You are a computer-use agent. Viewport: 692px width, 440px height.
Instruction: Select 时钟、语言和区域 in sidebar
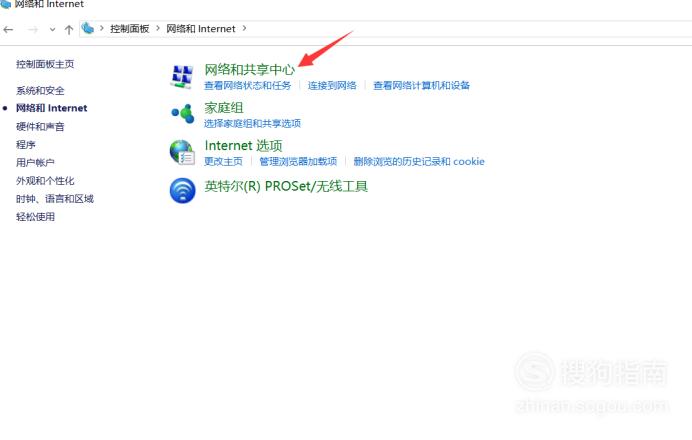click(x=55, y=199)
